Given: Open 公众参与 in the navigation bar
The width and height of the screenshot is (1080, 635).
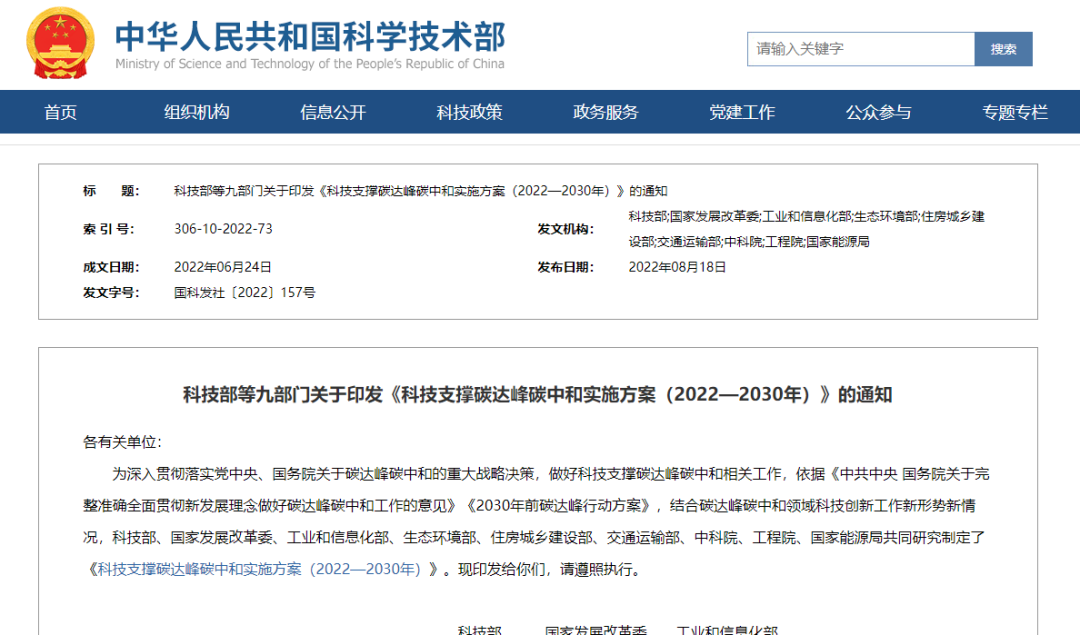Looking at the screenshot, I should pos(879,112).
